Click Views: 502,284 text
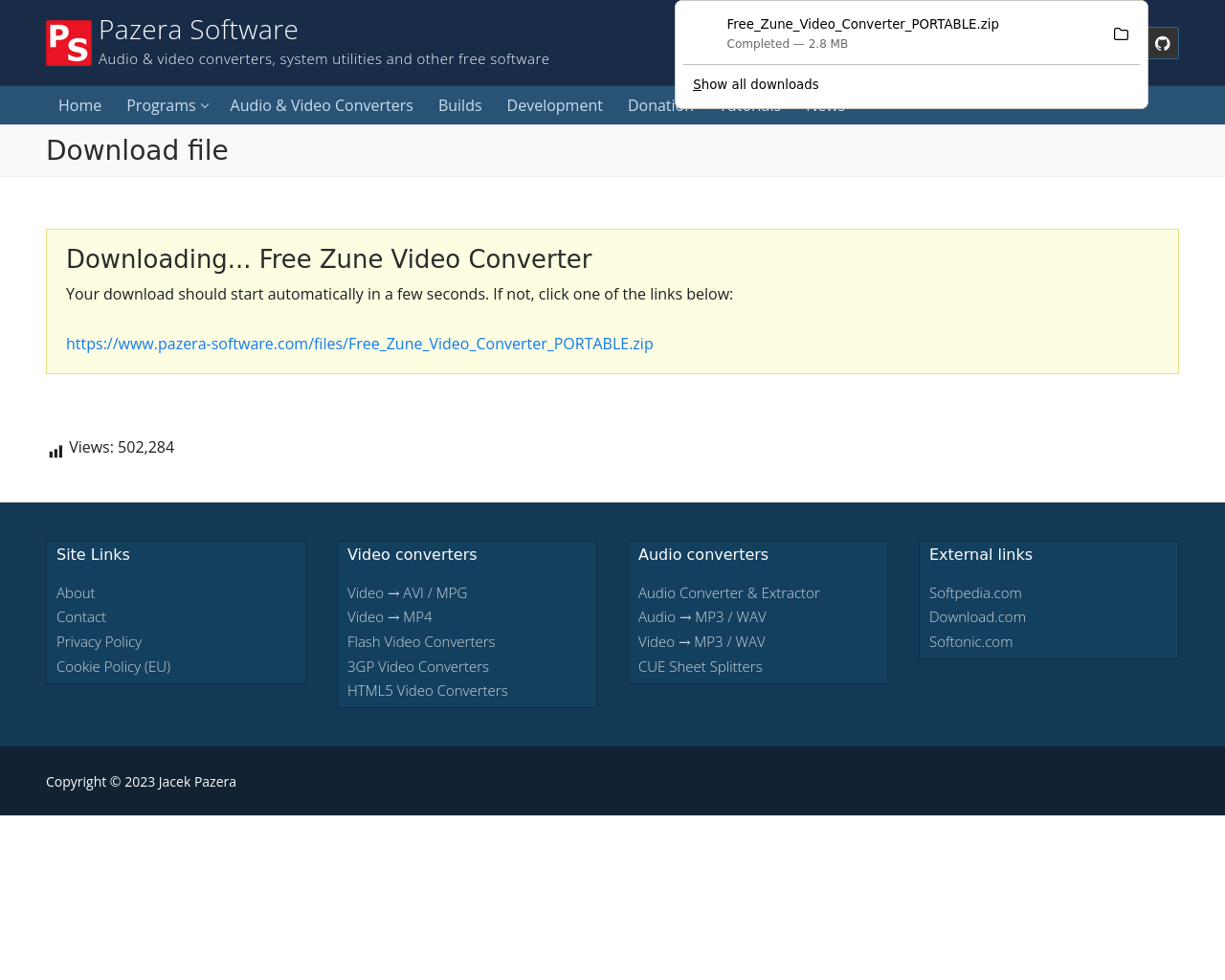 tap(122, 447)
